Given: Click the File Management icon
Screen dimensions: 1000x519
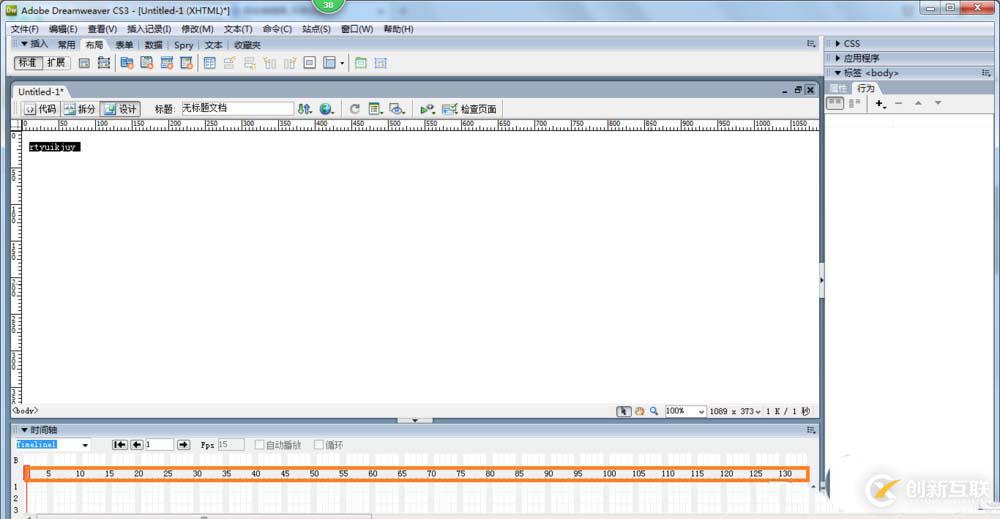Looking at the screenshot, I should click(x=305, y=109).
